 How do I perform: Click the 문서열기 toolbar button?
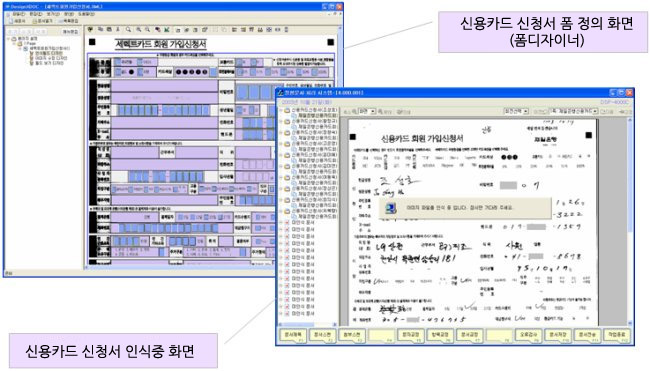click(42, 21)
